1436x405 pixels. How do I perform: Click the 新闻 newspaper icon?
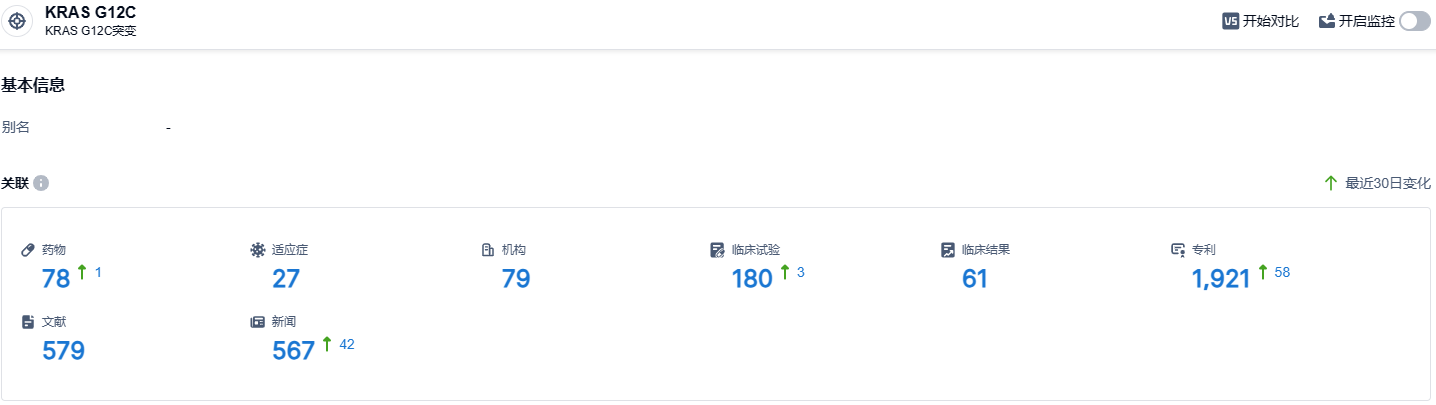258,322
